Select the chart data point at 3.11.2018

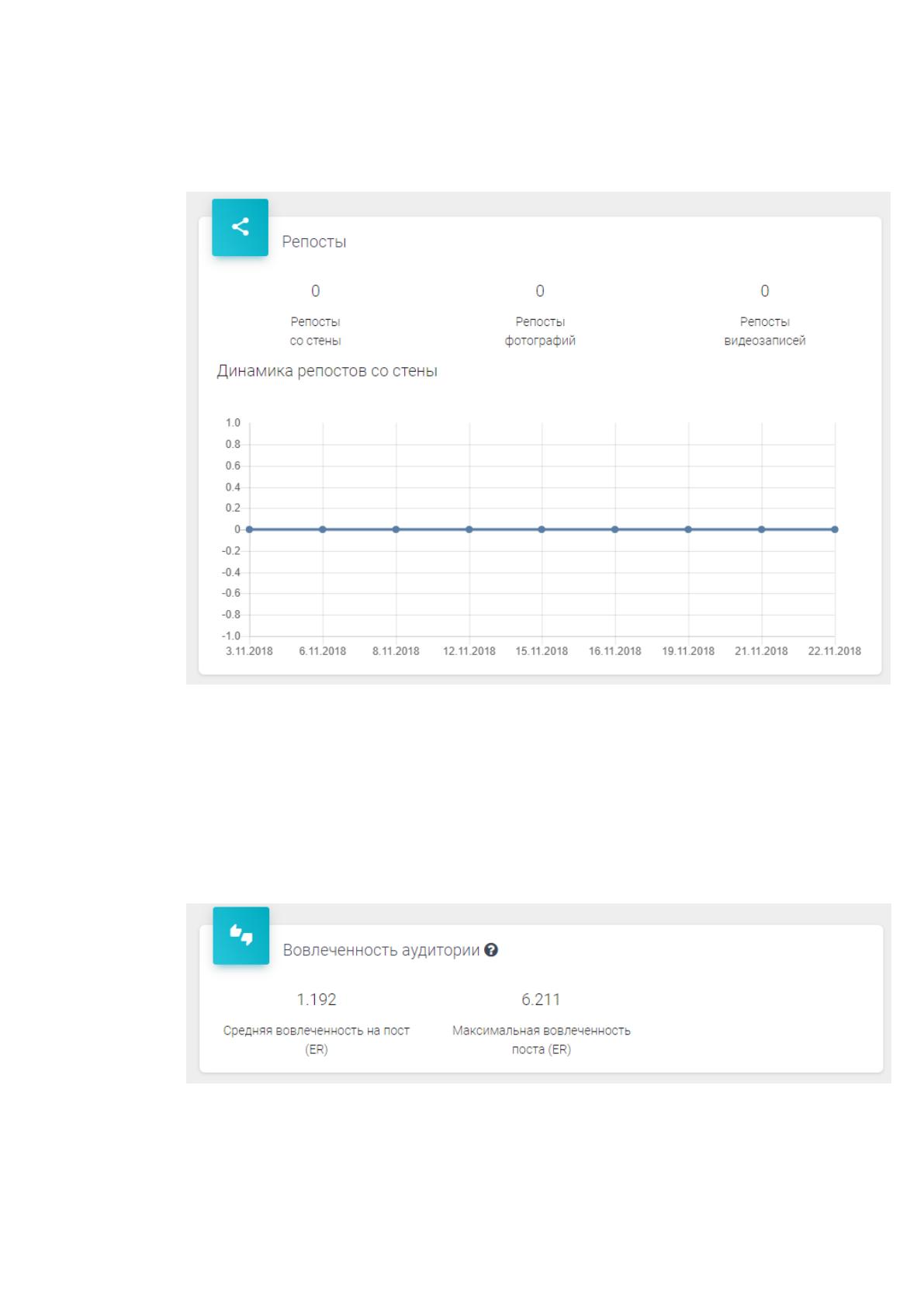[x=250, y=529]
